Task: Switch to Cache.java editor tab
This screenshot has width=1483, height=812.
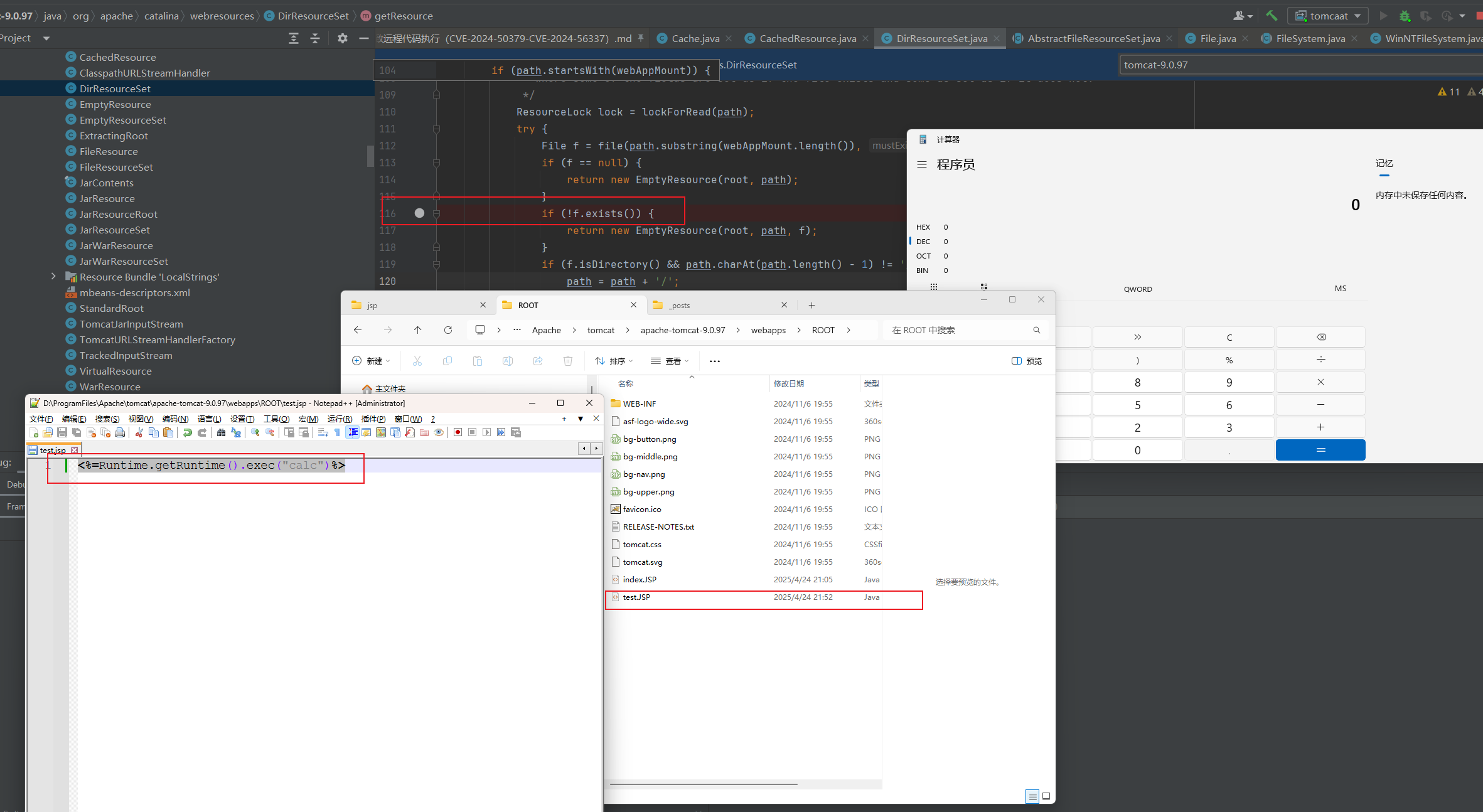Action: tap(695, 38)
